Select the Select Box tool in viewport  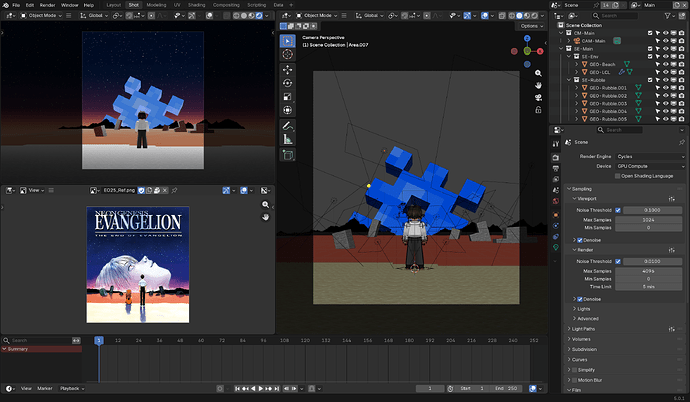[x=288, y=41]
